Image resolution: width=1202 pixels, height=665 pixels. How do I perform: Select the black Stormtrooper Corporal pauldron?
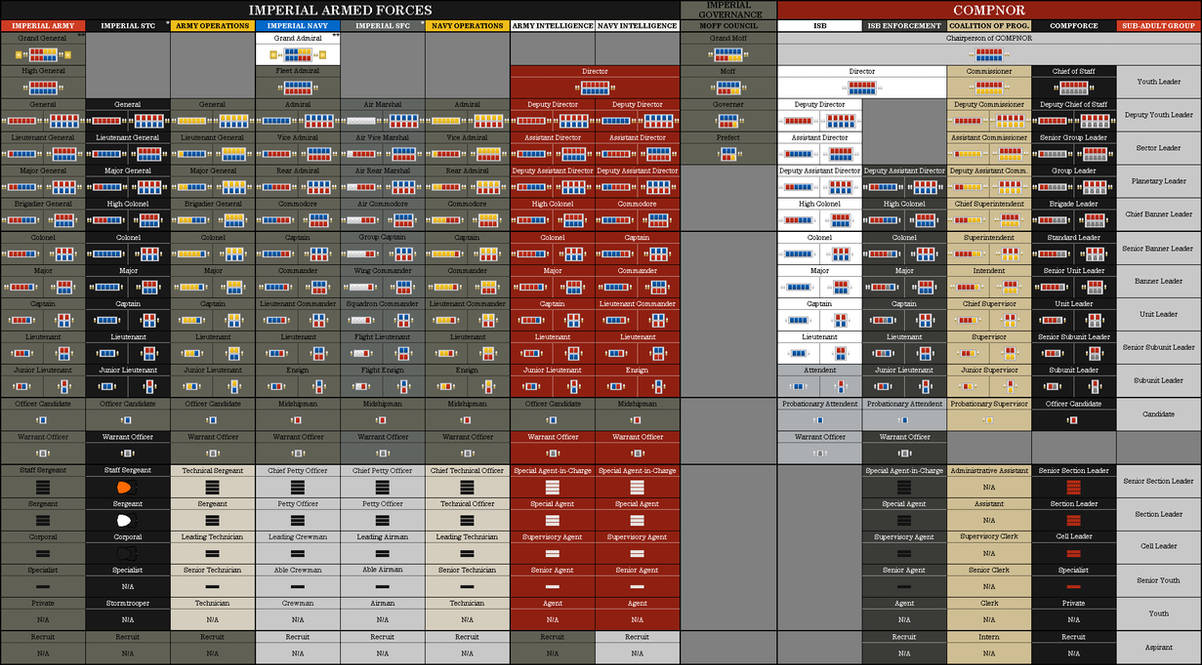click(127, 553)
